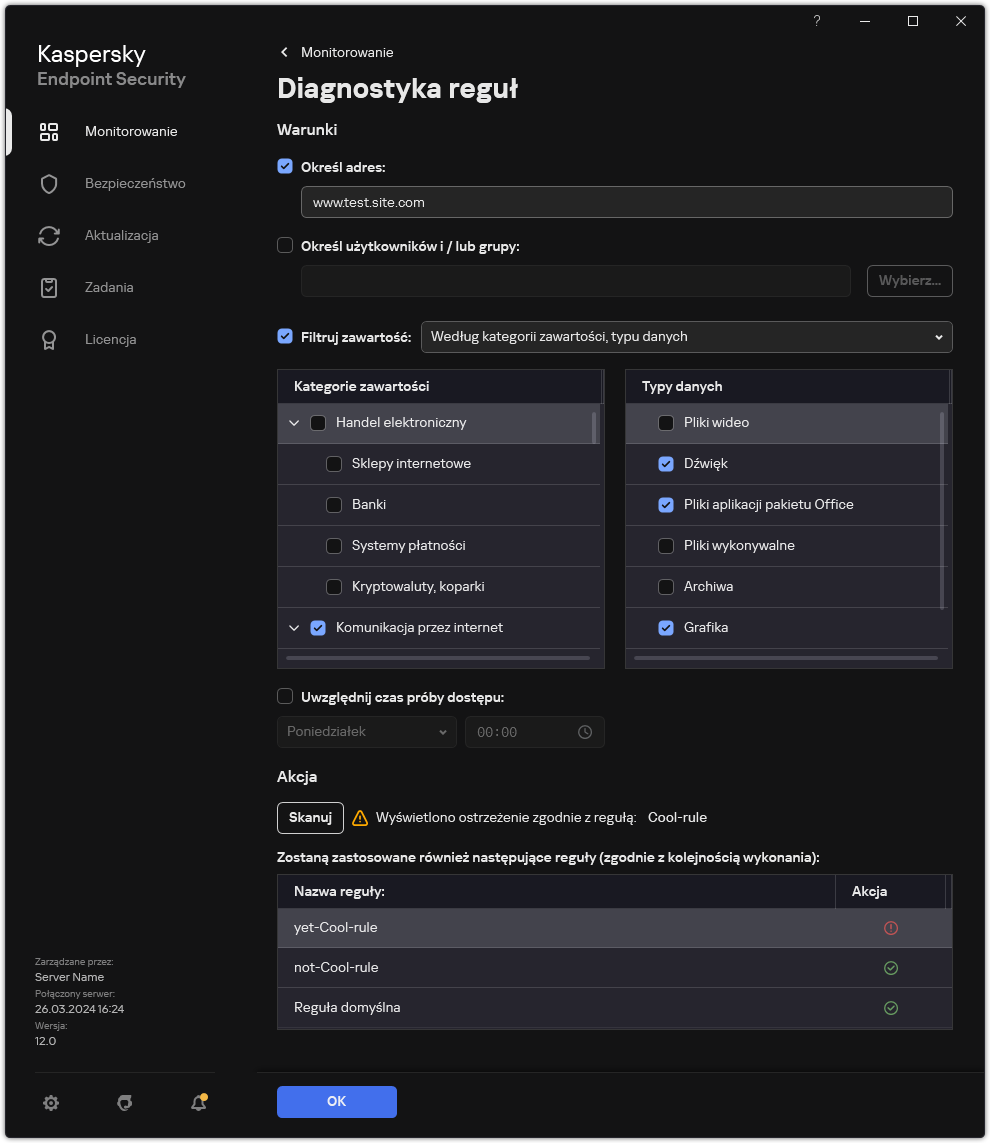
Task: Click horizontal scrollbar under Kategorie zawartości
Action: coord(438,658)
